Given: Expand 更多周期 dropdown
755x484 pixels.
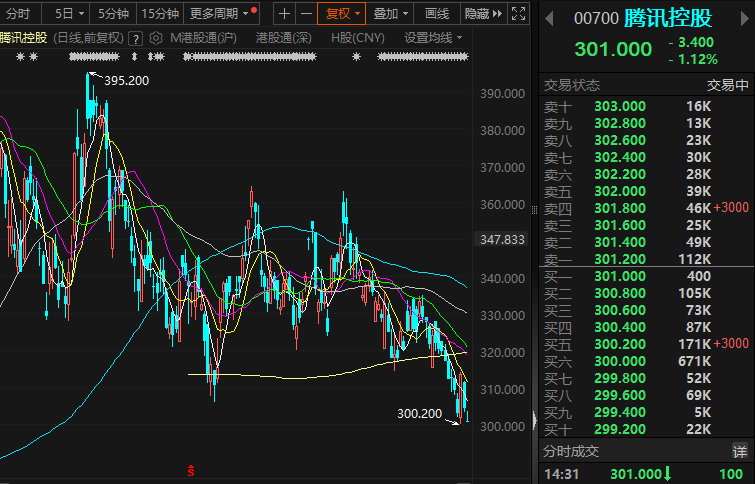Looking at the screenshot, I should tap(222, 14).
